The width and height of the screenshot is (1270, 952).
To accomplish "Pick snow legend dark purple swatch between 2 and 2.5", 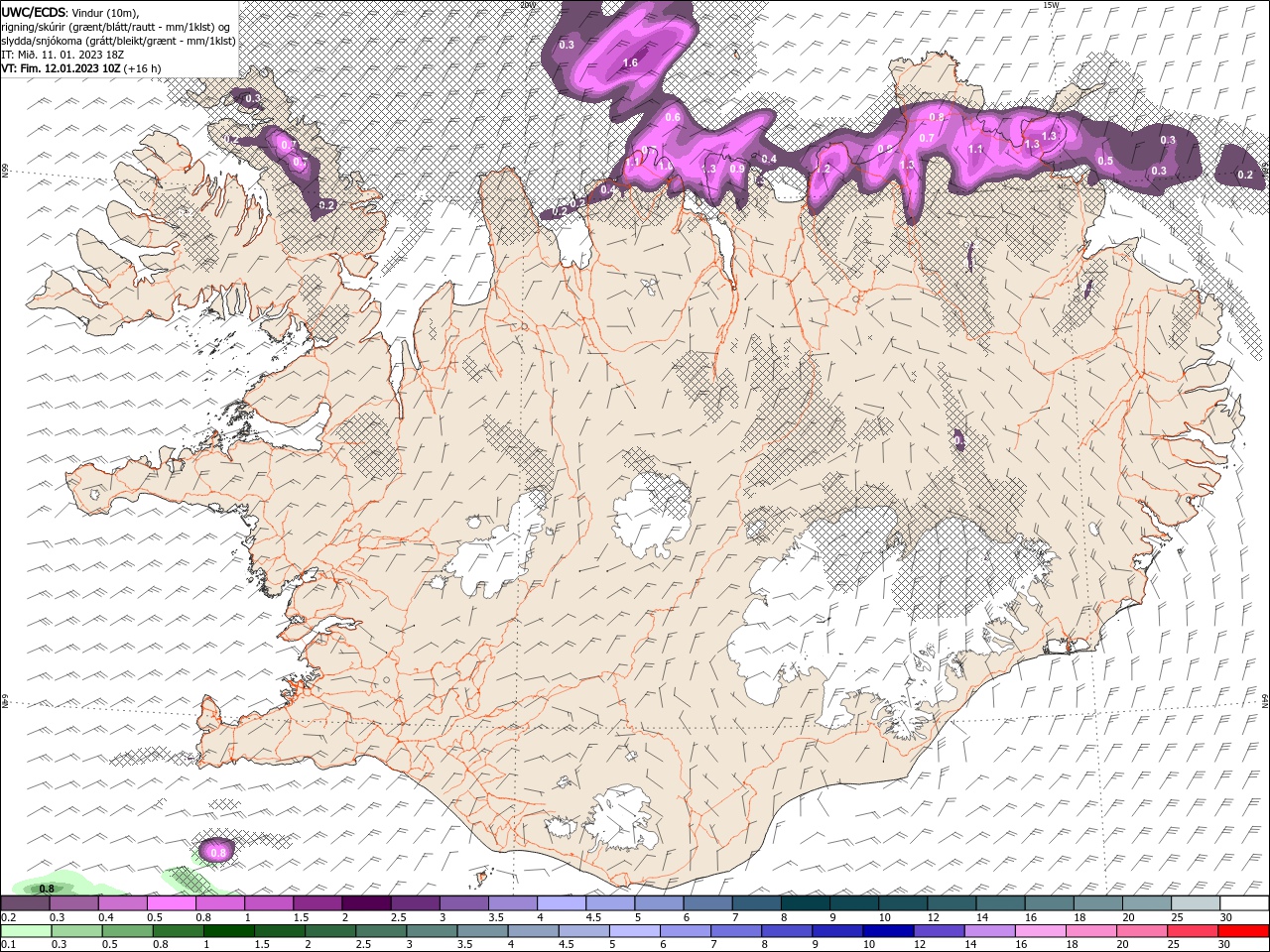I will point(366,903).
